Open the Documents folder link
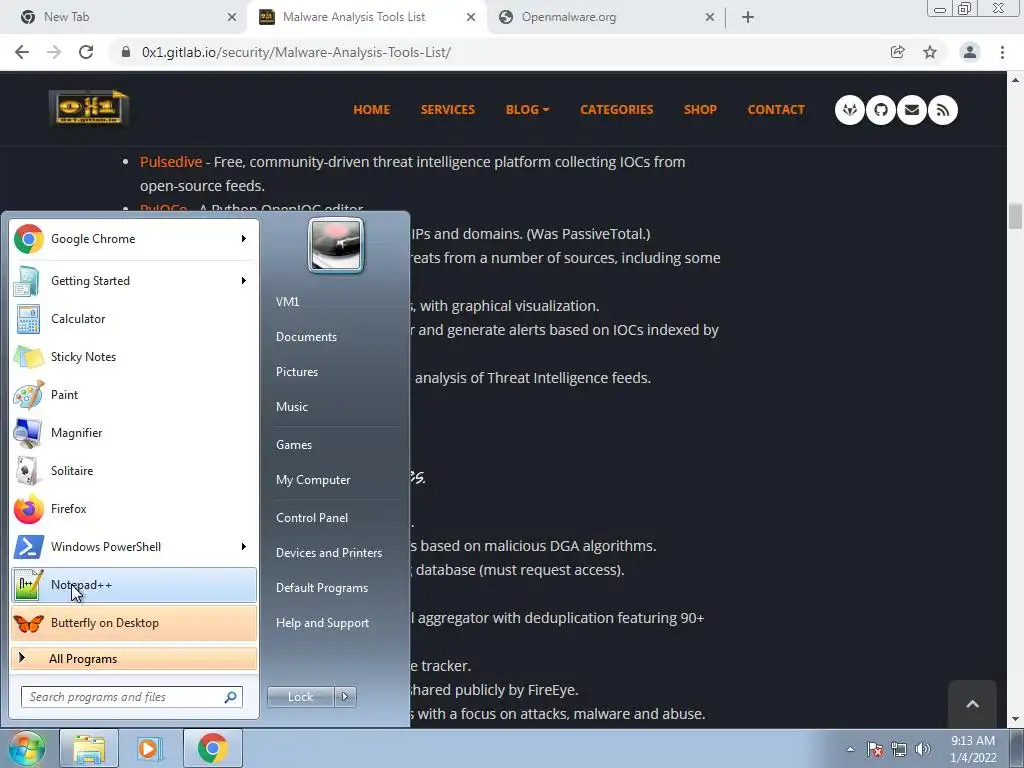Viewport: 1024px width, 768px height. [x=306, y=337]
